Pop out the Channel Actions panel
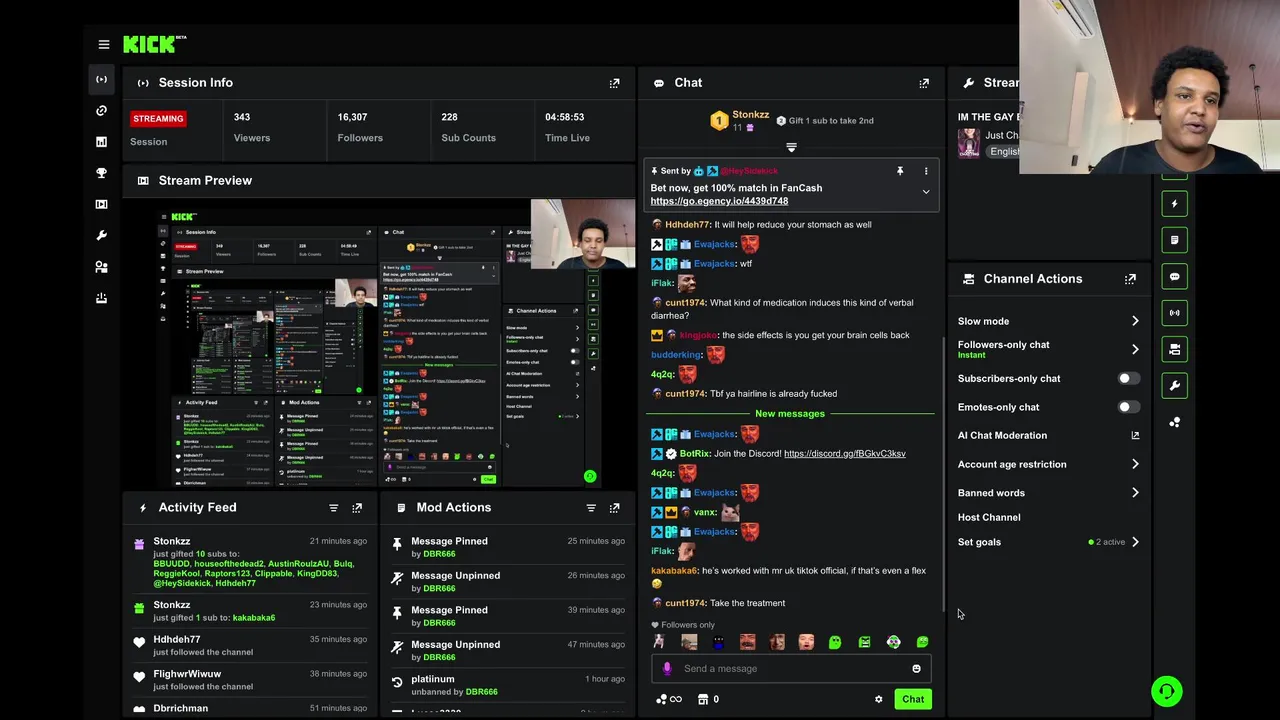Viewport: 1280px width, 720px height. click(1130, 279)
